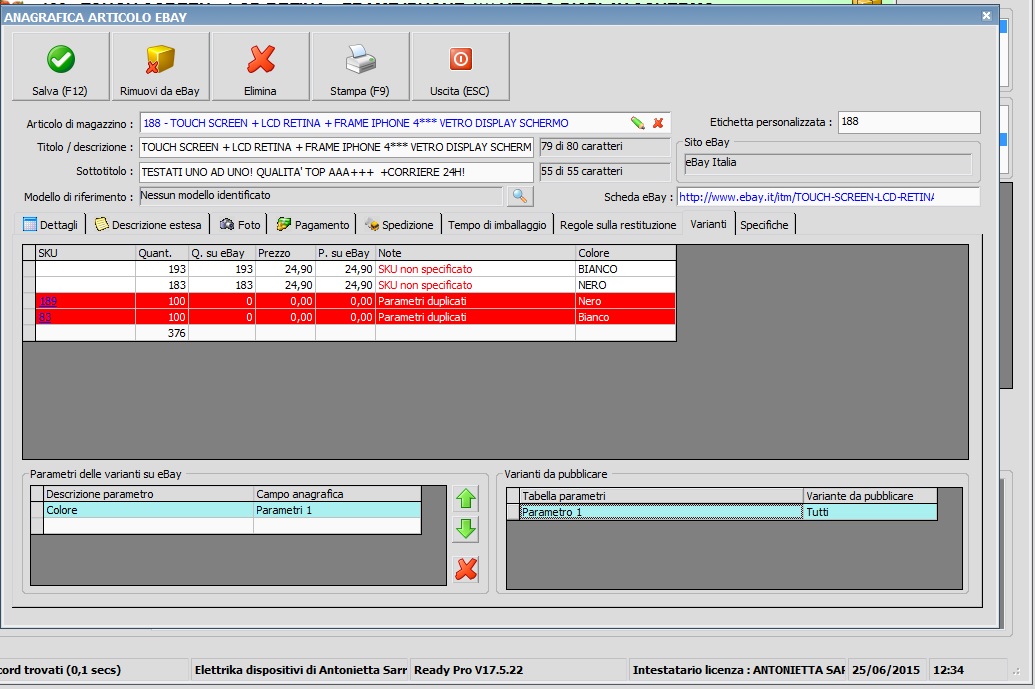Open the Specifiche tab

click(764, 225)
